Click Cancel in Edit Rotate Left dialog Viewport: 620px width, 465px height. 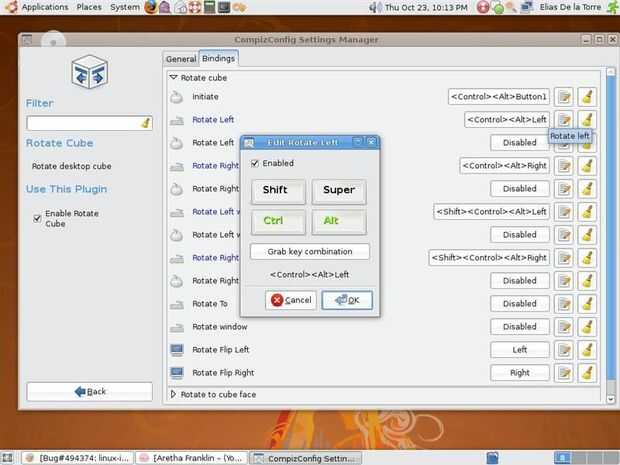tap(291, 301)
